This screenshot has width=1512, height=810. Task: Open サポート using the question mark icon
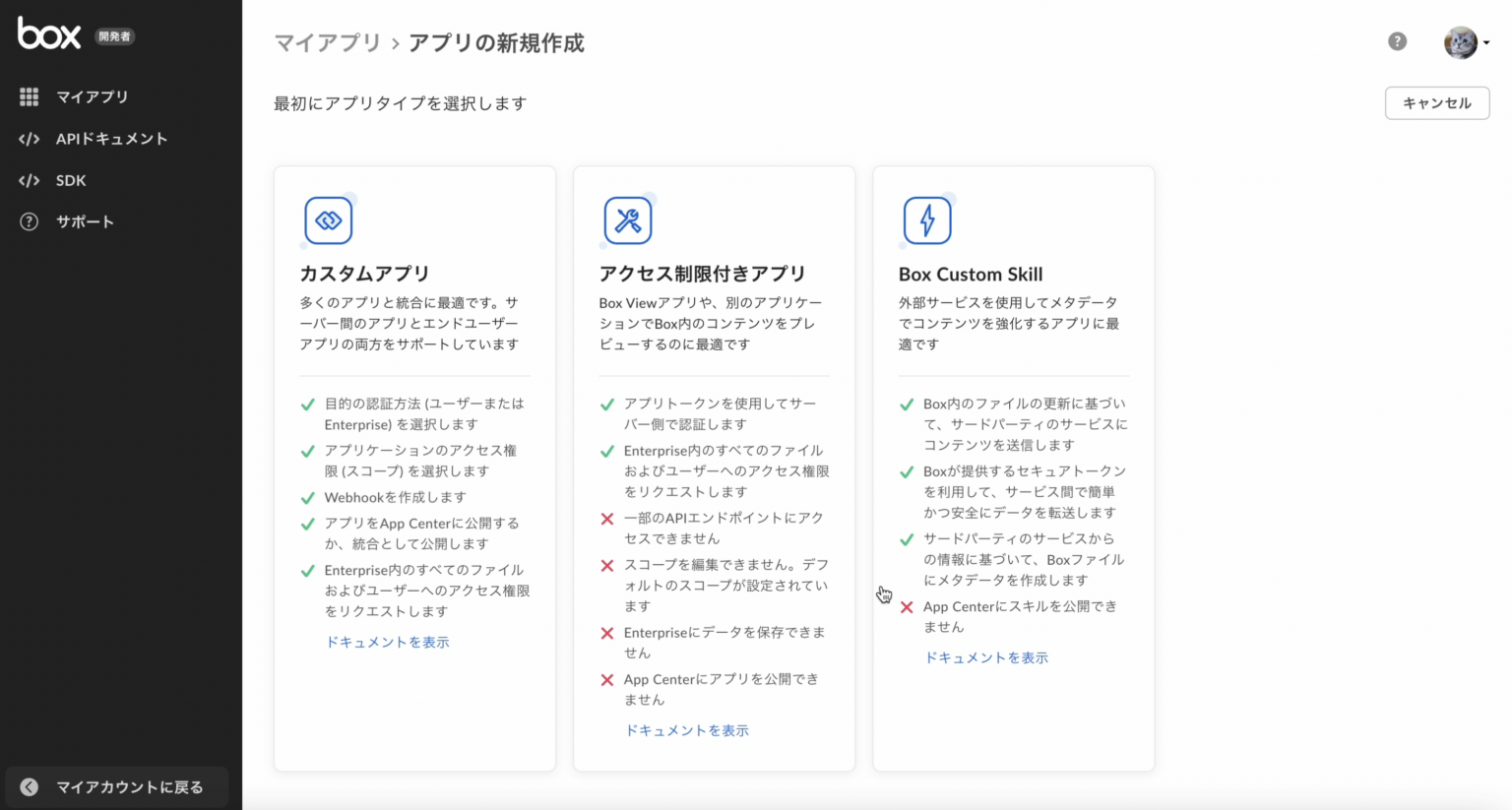pos(30,221)
